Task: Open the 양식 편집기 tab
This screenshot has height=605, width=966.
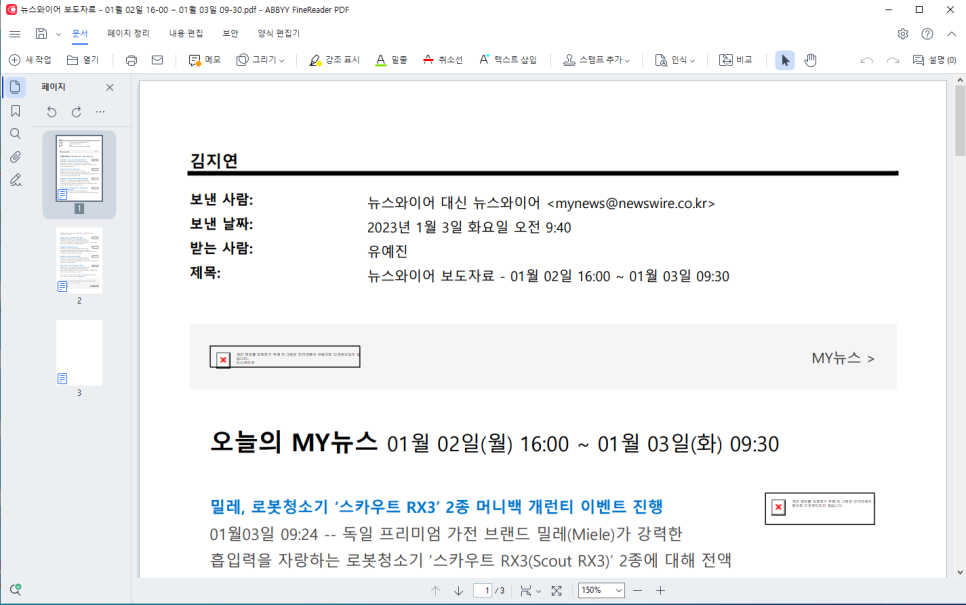Action: pyautogui.click(x=278, y=33)
